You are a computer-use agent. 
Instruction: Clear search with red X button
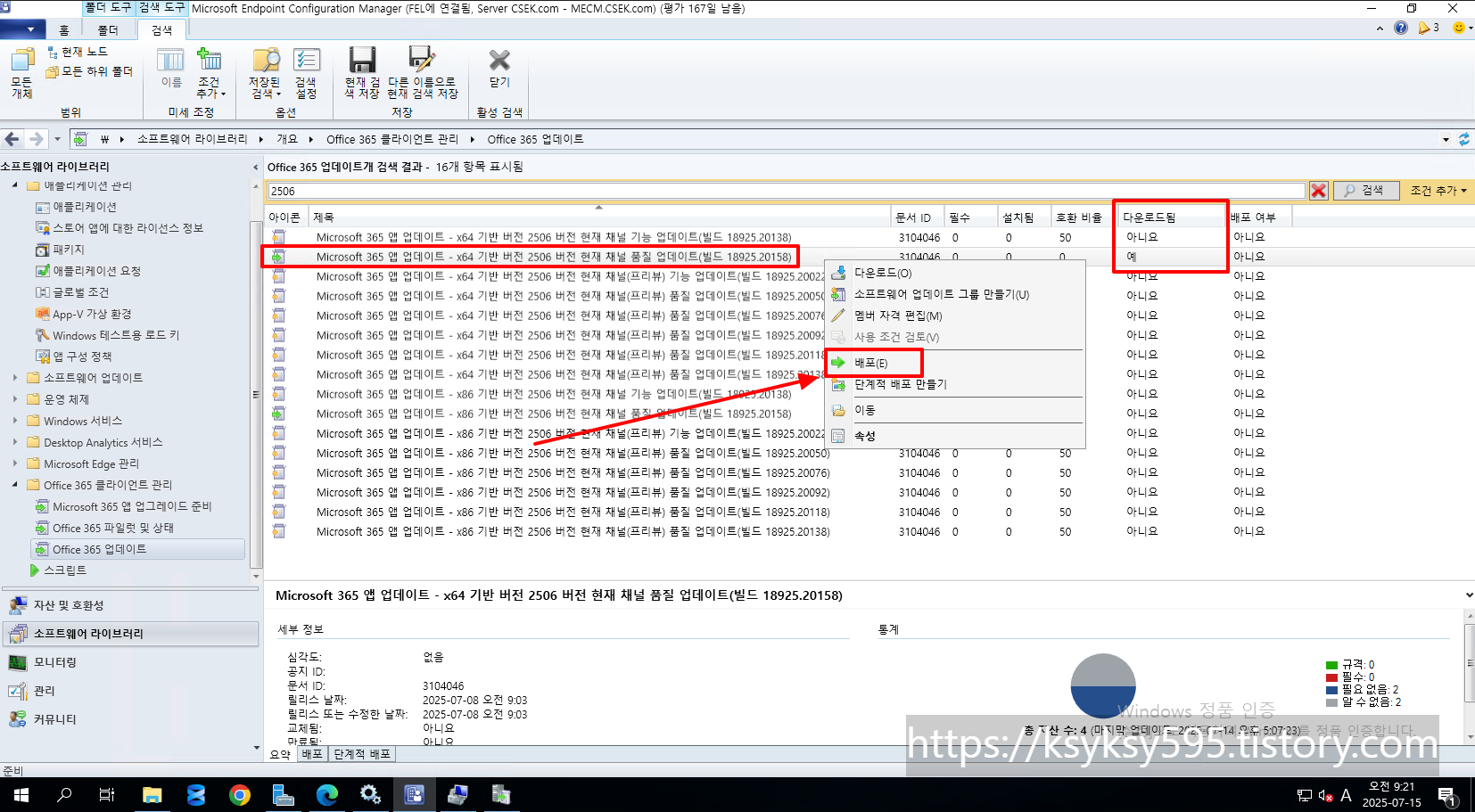pos(1318,191)
